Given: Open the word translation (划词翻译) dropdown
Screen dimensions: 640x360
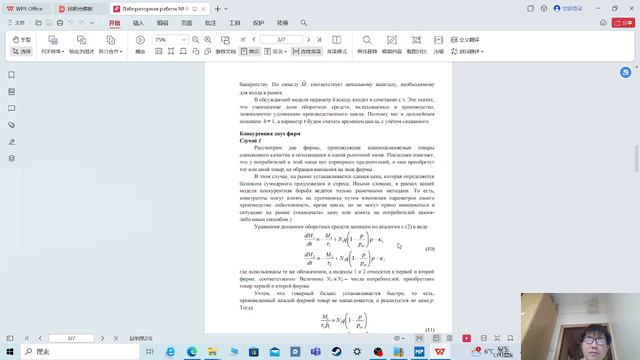Looking at the screenshot, I should (467, 51).
